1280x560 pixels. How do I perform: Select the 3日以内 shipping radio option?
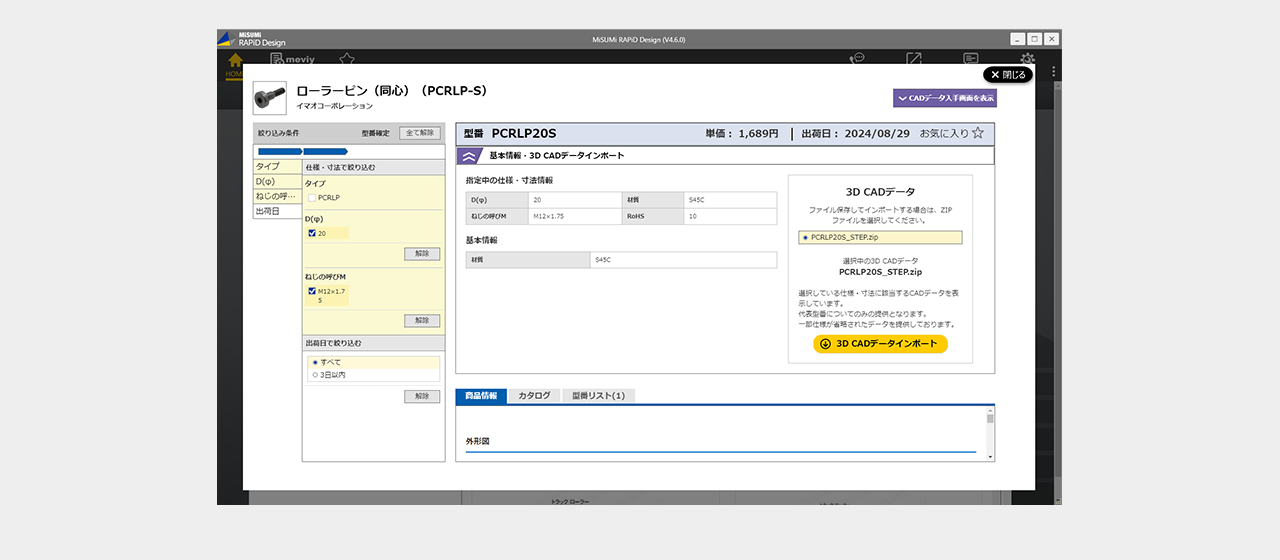pyautogui.click(x=315, y=375)
